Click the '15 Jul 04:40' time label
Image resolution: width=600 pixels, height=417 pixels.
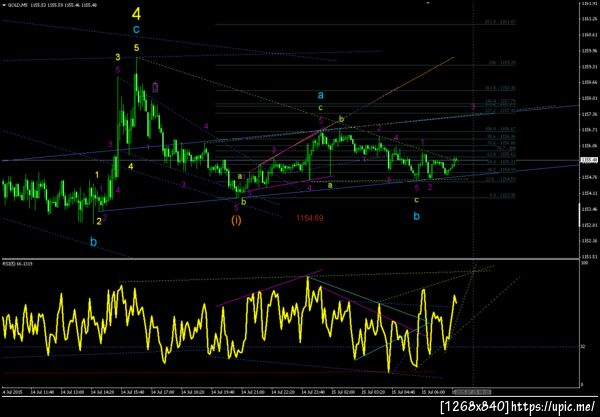(403, 392)
